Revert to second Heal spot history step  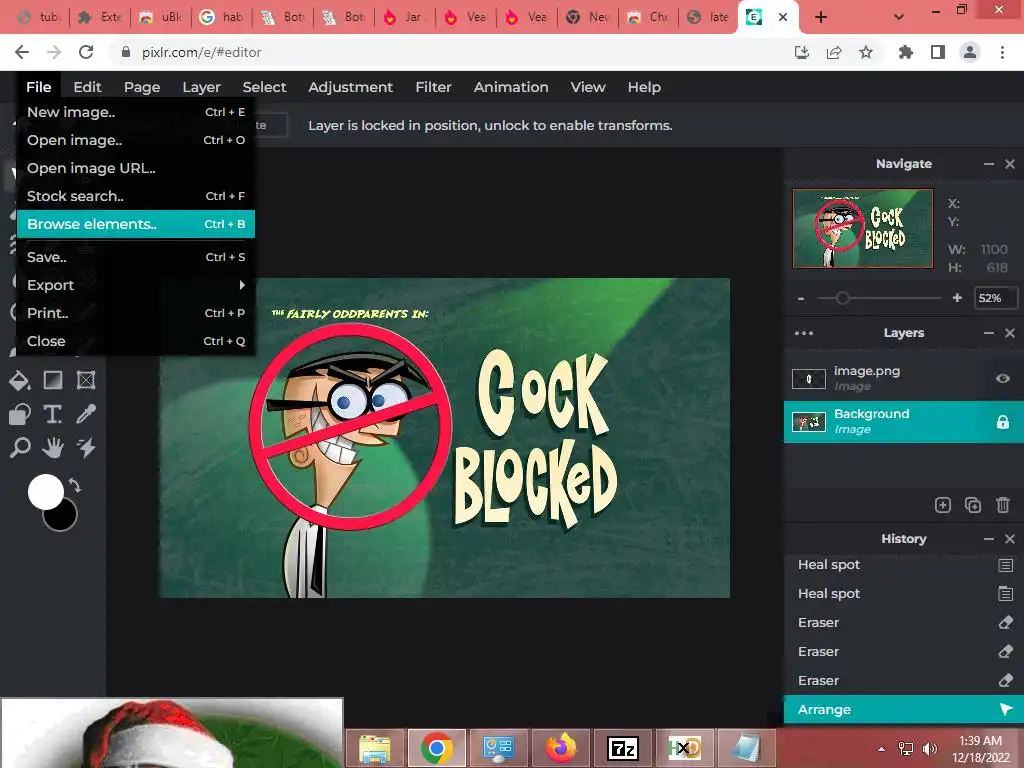coord(904,594)
